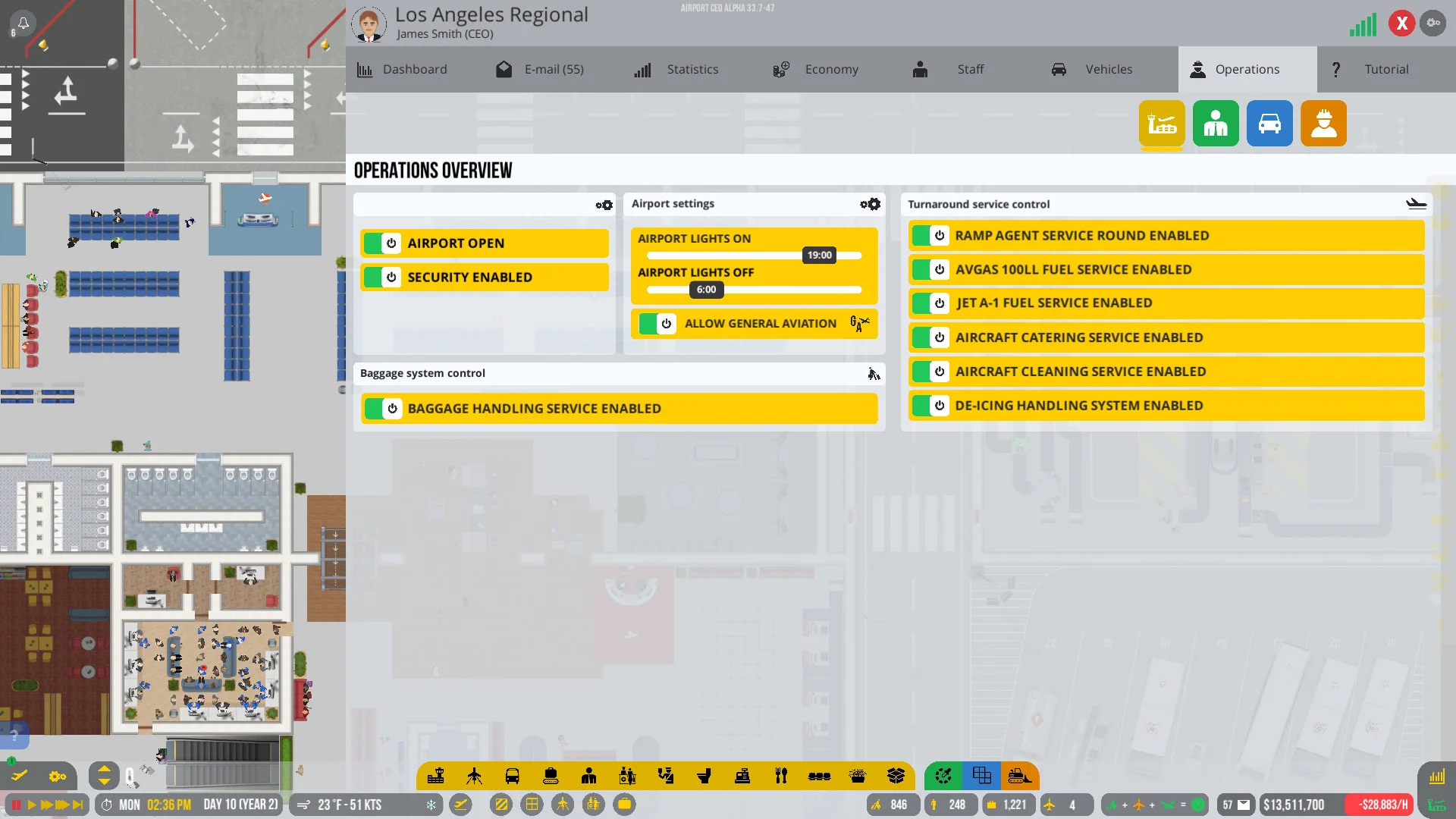Adjust the Airport Lights On 19:00 slider
This screenshot has height=819, width=1456.
(819, 256)
